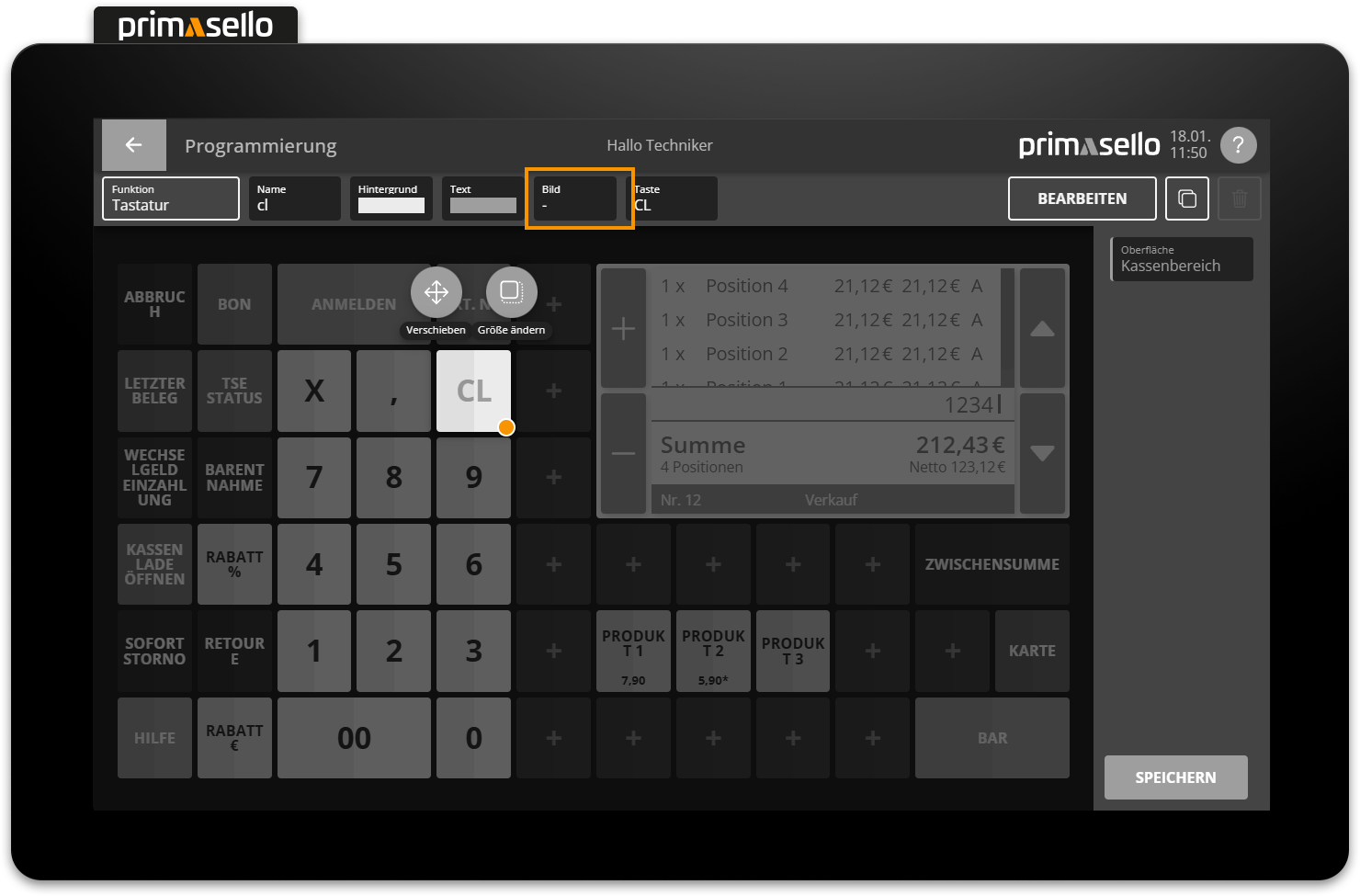Viewport: 1360px width, 896px height.
Task: Open the Funktion Tastatur dropdown
Action: [x=171, y=198]
